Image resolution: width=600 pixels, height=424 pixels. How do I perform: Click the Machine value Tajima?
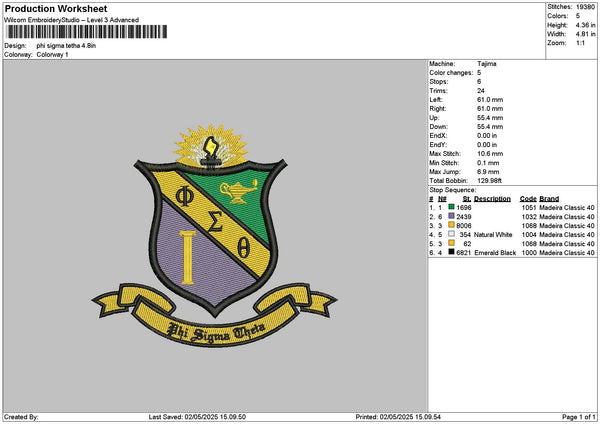coord(487,64)
